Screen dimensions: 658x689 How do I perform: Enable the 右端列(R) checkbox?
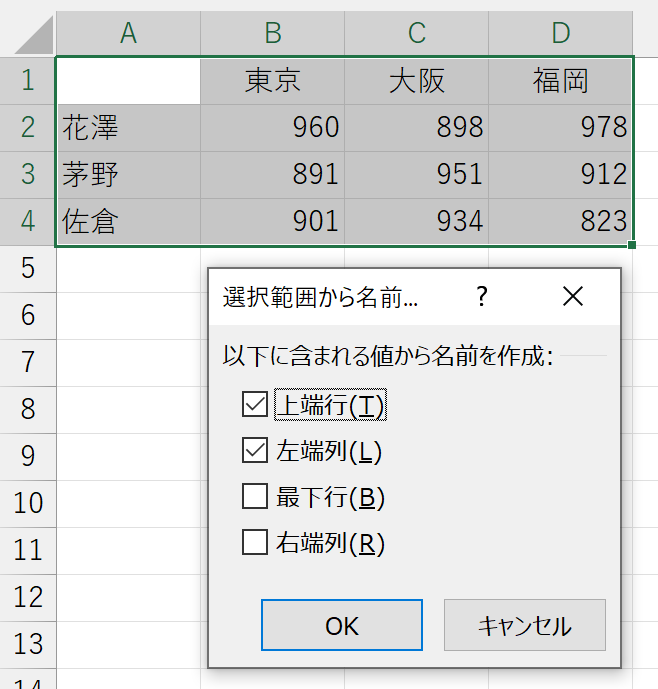tap(255, 543)
